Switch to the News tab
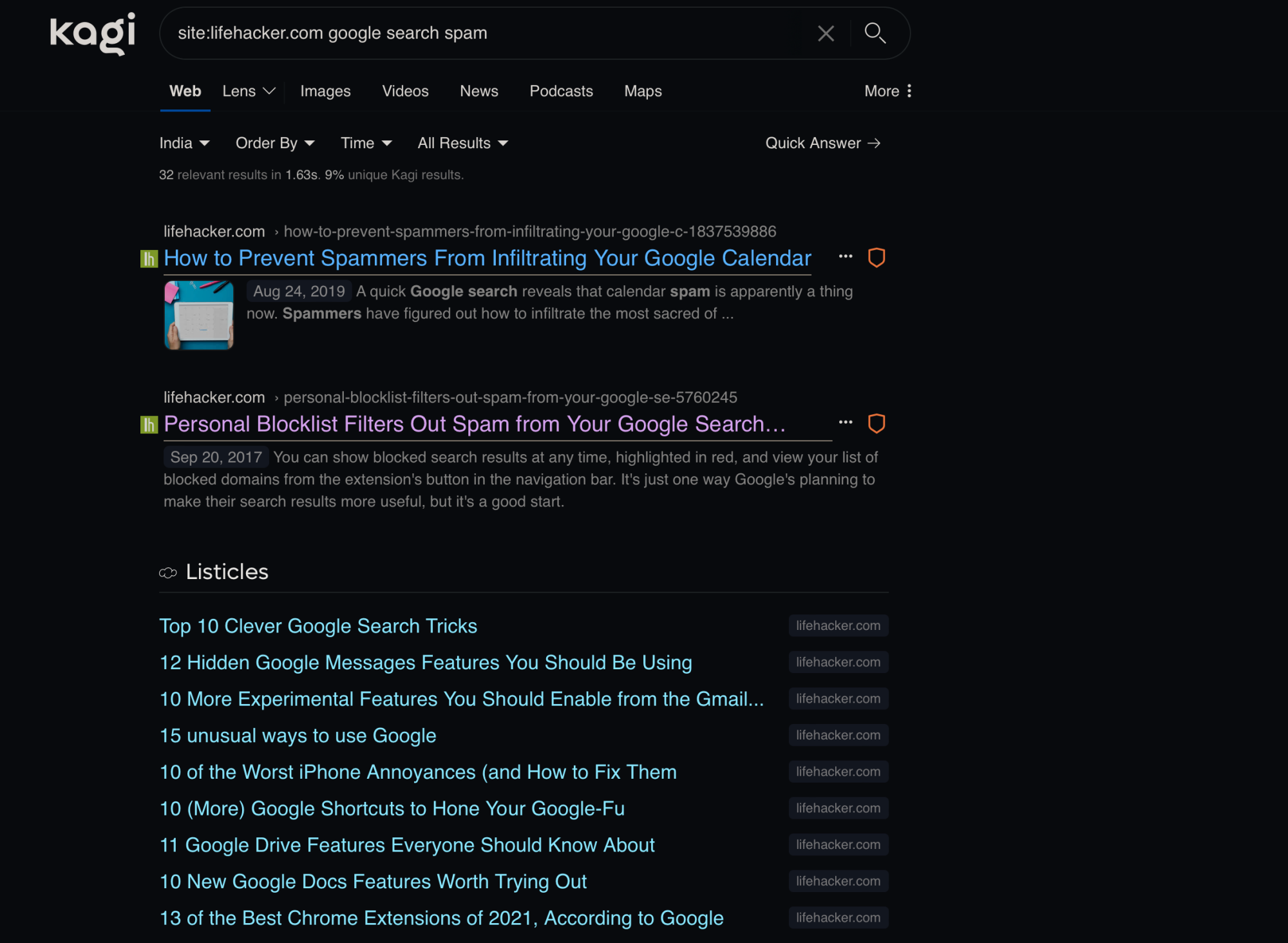Screen dimensions: 1288x943 point(479,91)
